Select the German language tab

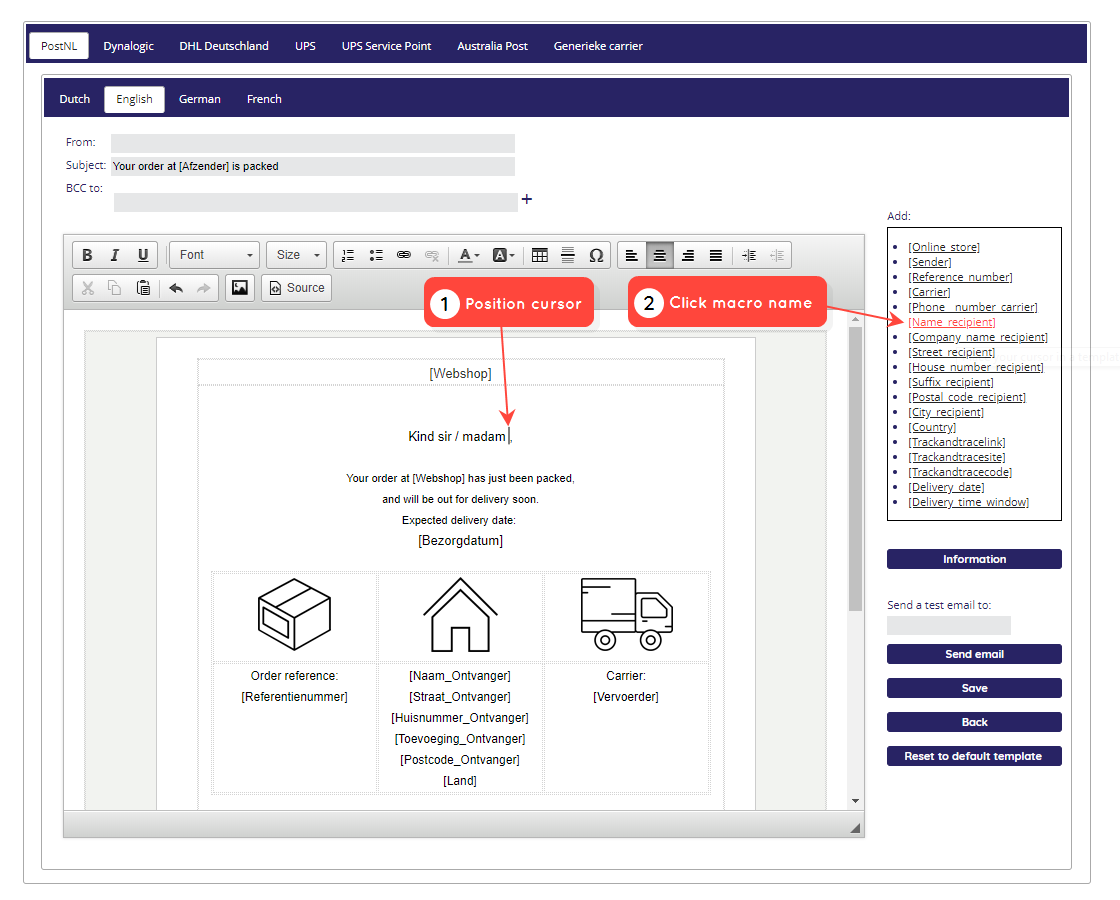click(199, 99)
